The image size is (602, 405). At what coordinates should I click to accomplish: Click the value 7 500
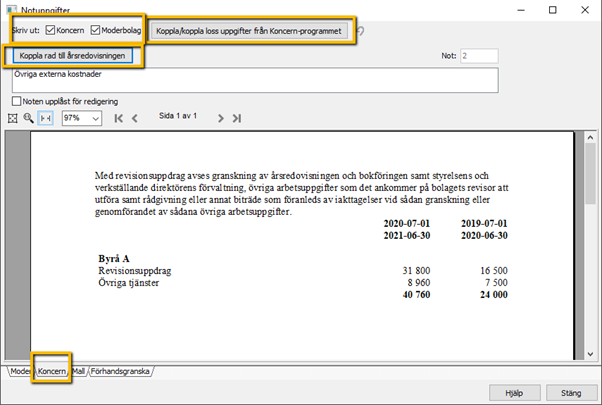coord(496,283)
